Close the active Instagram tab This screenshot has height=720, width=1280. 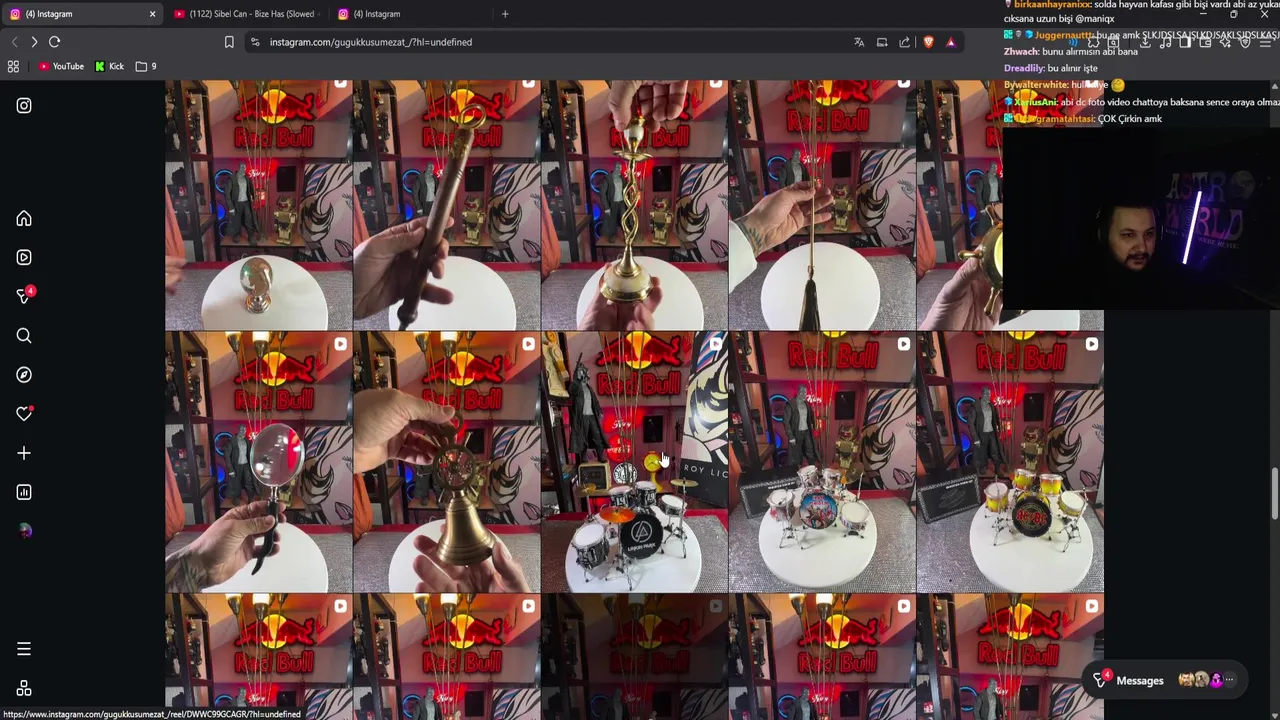pyautogui.click(x=152, y=14)
